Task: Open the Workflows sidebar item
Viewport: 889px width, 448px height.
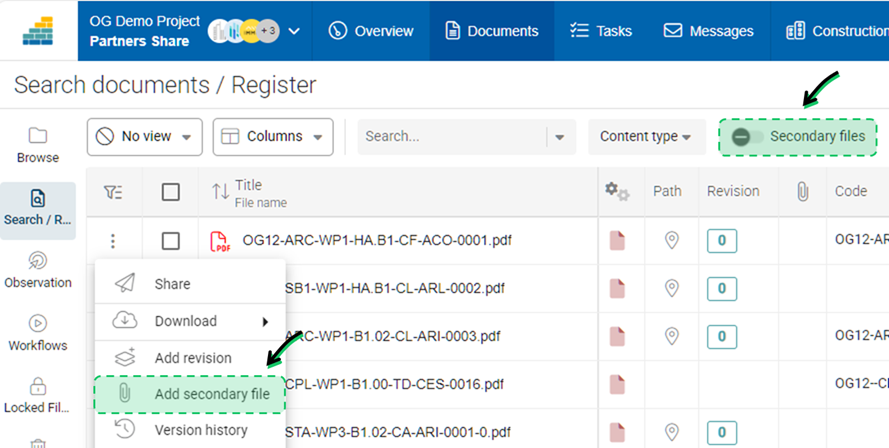Action: coord(38,333)
